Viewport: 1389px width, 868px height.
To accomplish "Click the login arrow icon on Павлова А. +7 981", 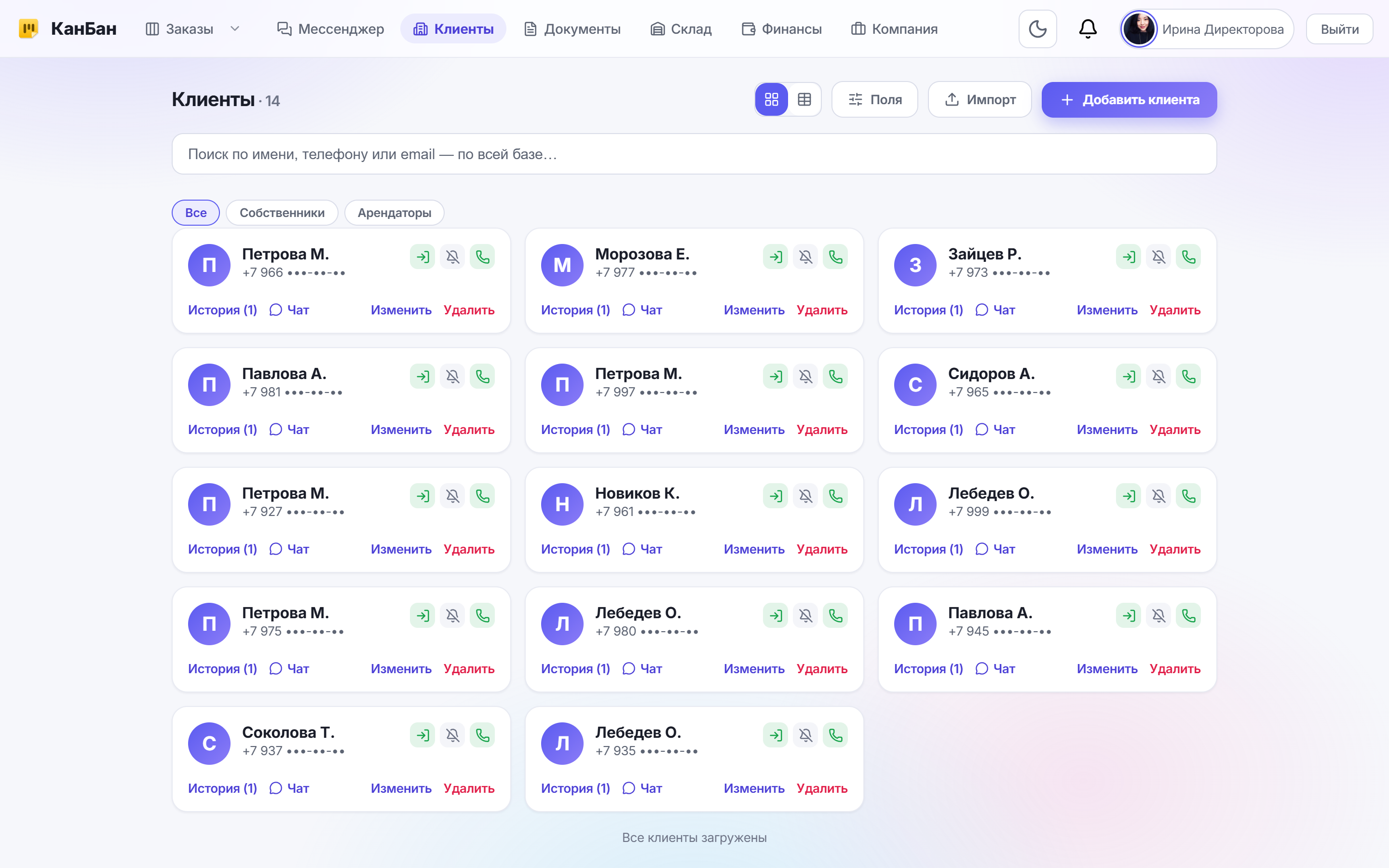I will [x=422, y=377].
